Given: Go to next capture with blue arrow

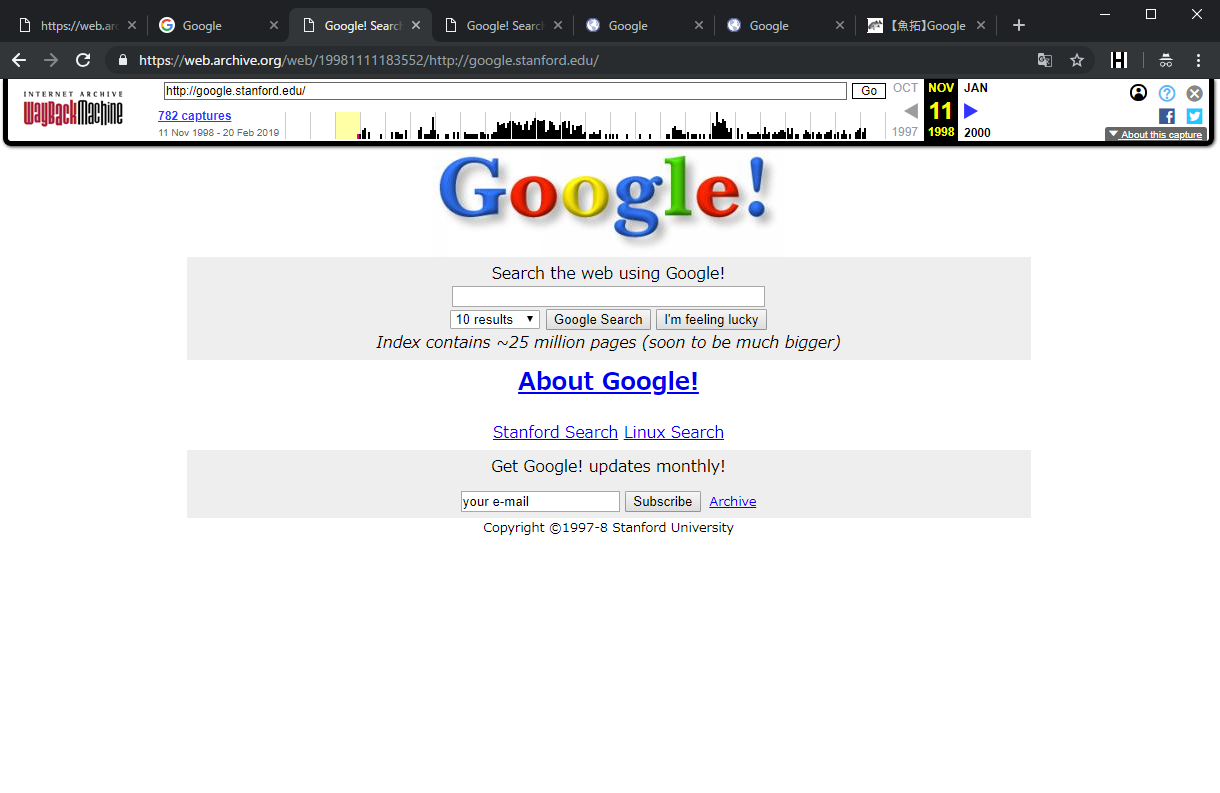Looking at the screenshot, I should tap(970, 111).
